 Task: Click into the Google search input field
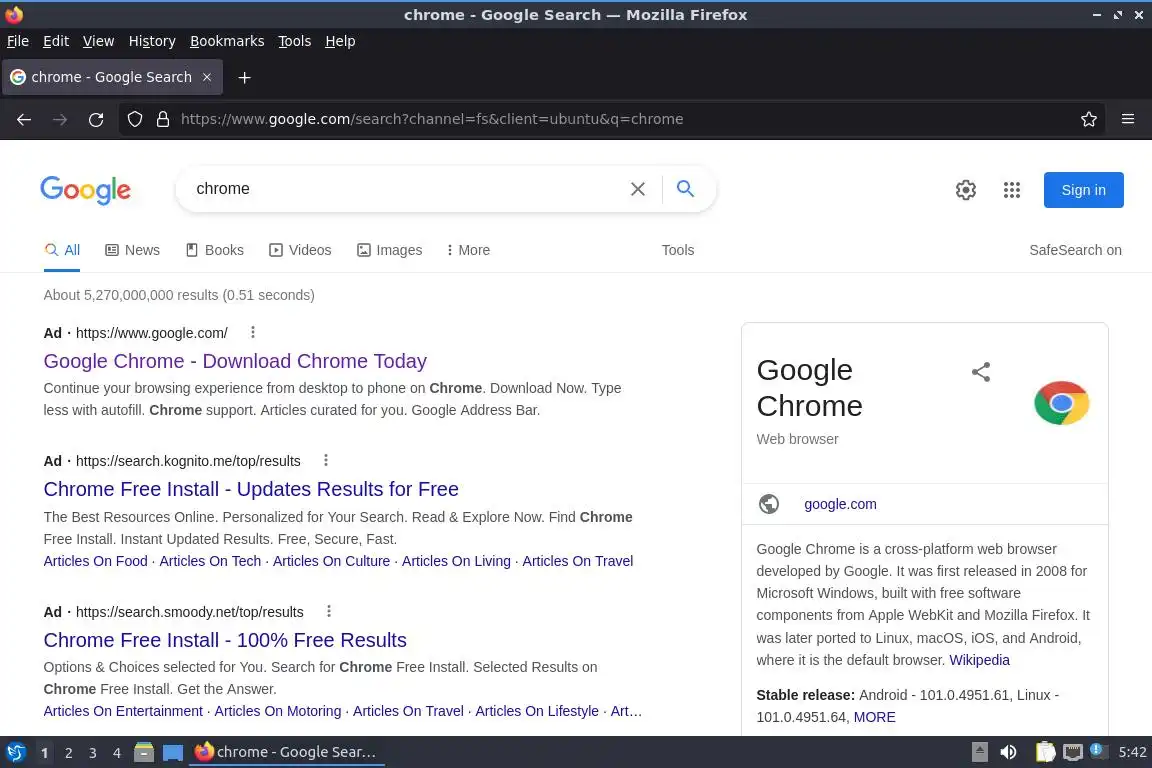(x=404, y=189)
